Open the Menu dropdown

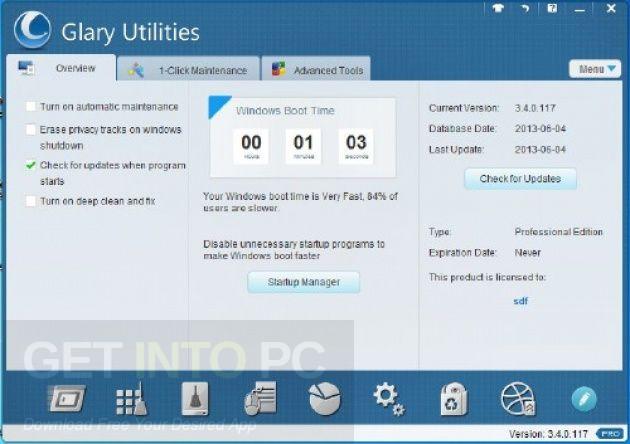click(x=595, y=69)
